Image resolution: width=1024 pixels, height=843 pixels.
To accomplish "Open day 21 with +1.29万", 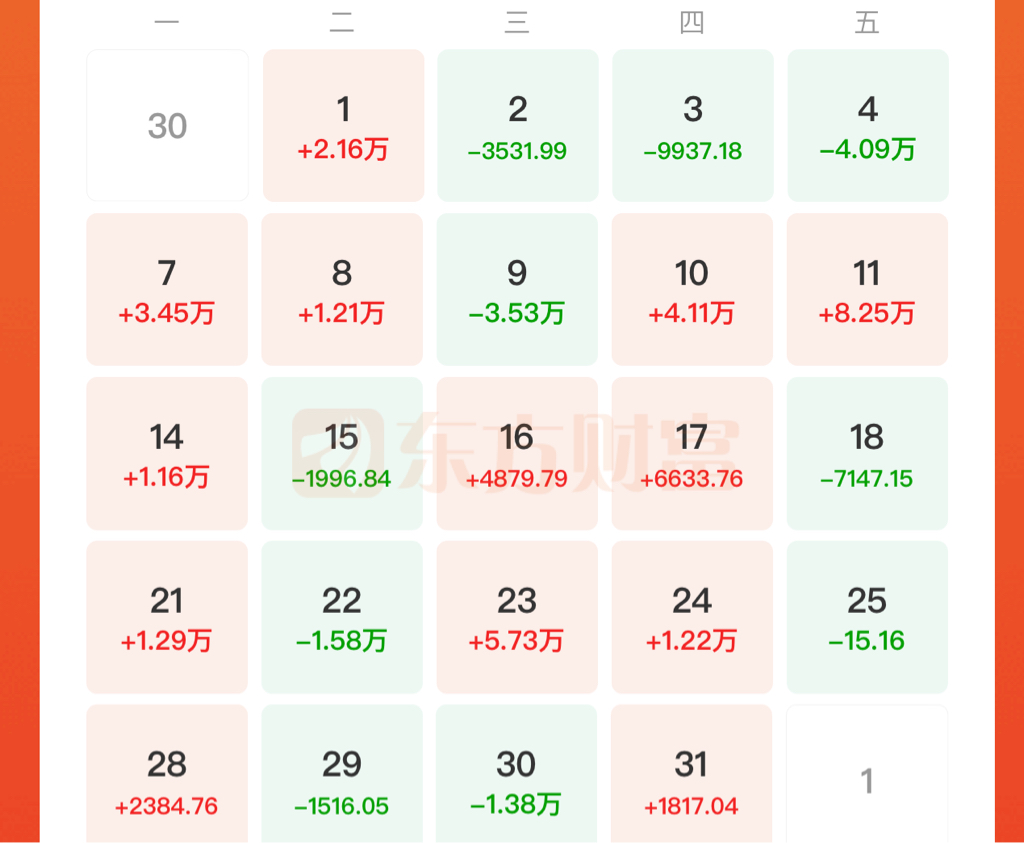I will click(x=167, y=617).
